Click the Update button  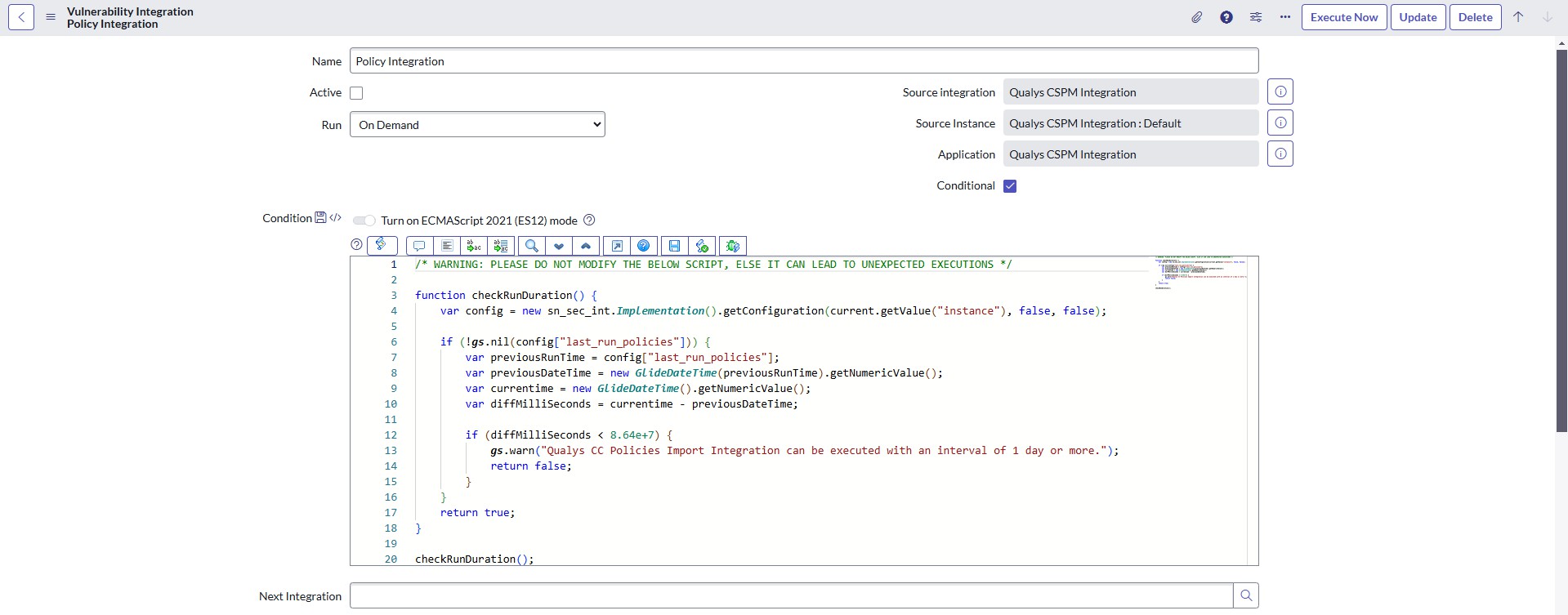point(1418,17)
